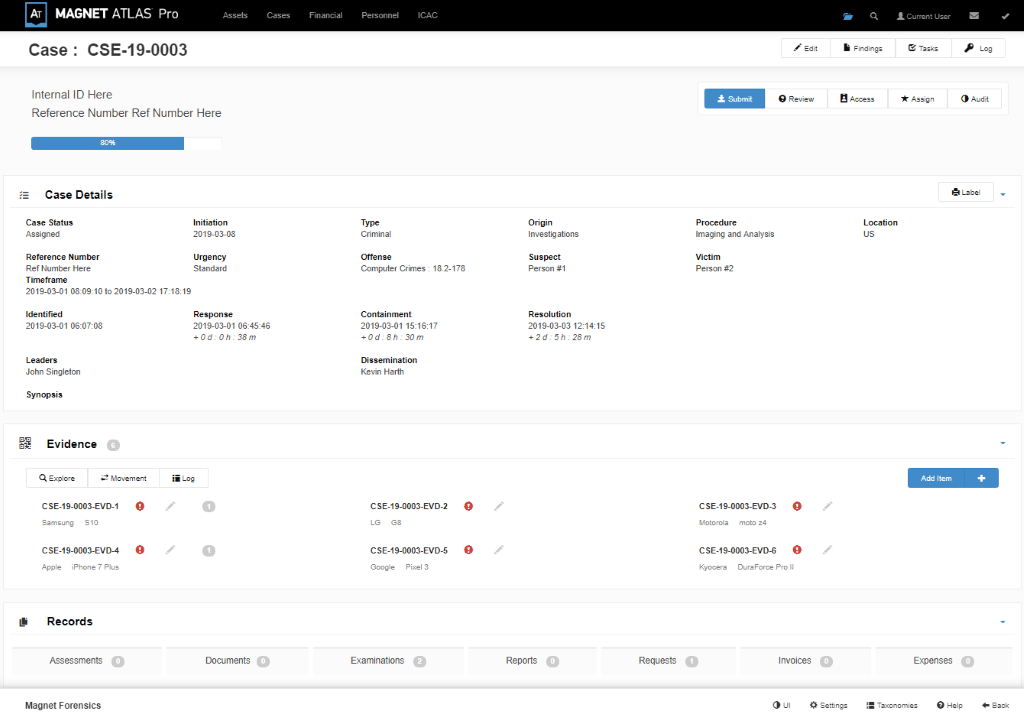This screenshot has height=718, width=1024.
Task: Click the Movement evidence button
Action: point(123,478)
